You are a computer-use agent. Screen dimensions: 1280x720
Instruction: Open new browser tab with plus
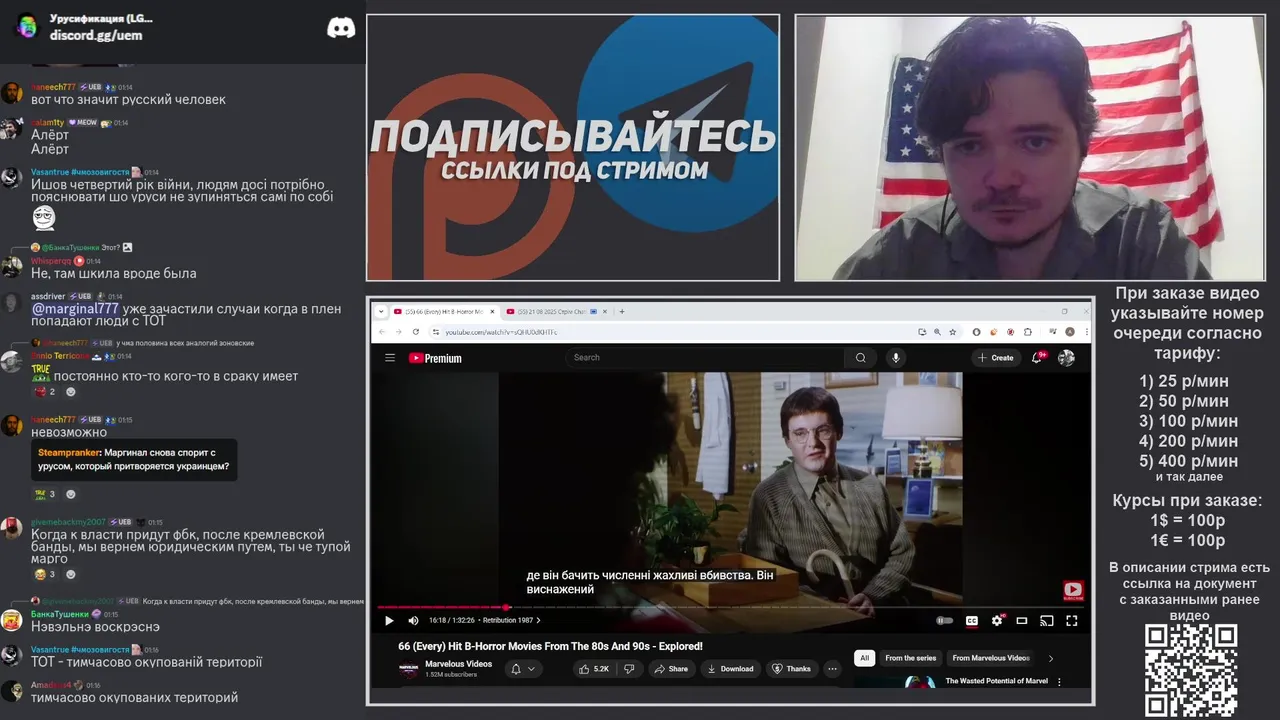pyautogui.click(x=622, y=311)
